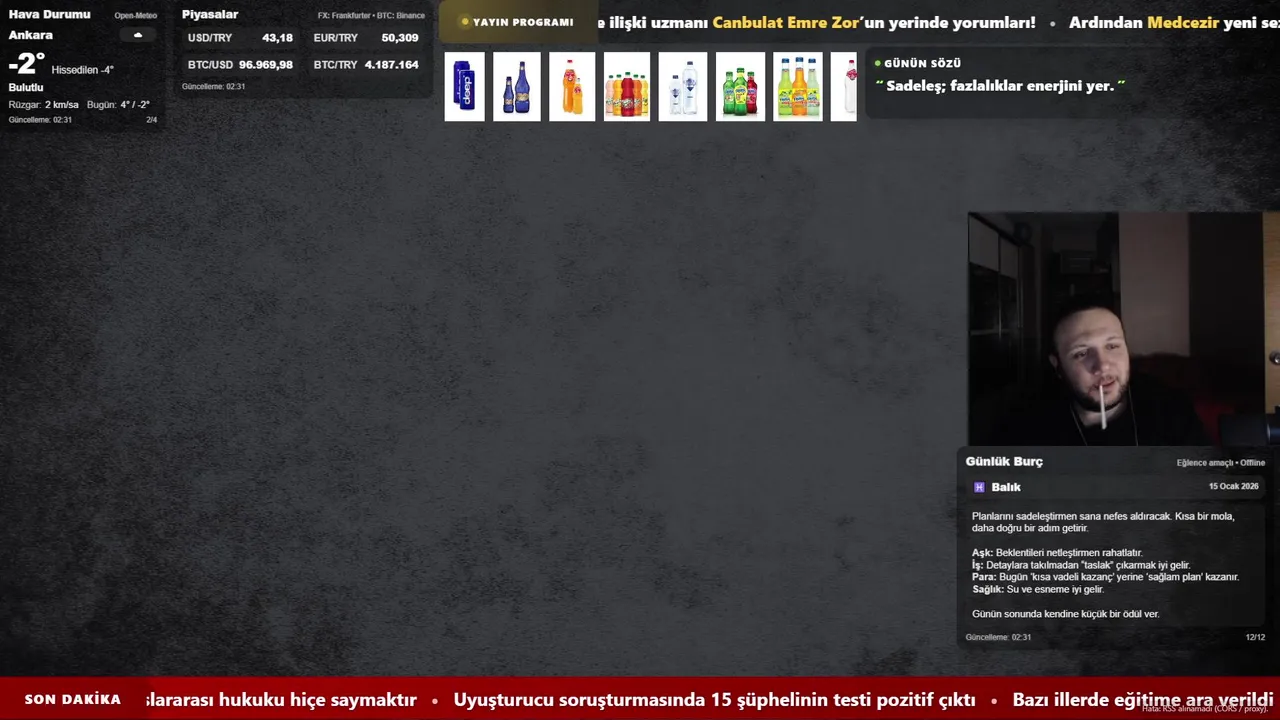
Task: Click the '15 Ocak 2026' date
Action: pos(1234,486)
